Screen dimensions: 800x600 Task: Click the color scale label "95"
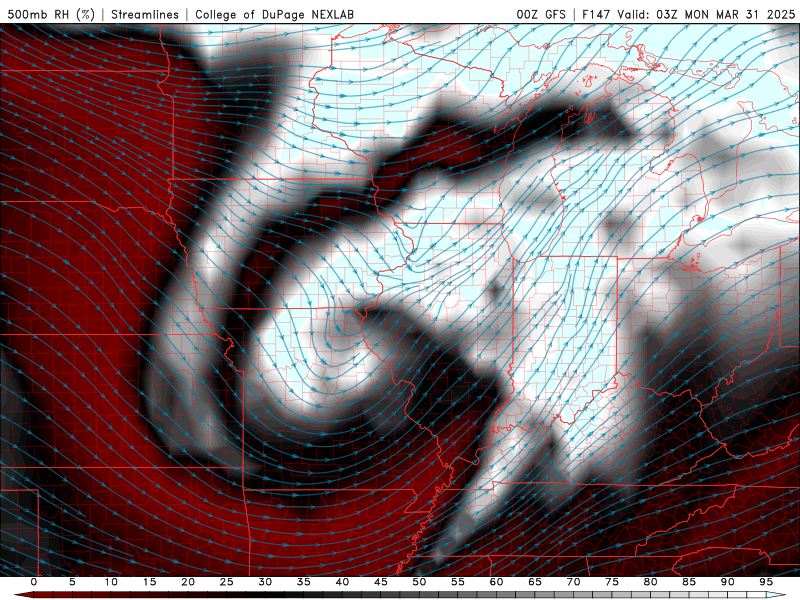click(766, 582)
